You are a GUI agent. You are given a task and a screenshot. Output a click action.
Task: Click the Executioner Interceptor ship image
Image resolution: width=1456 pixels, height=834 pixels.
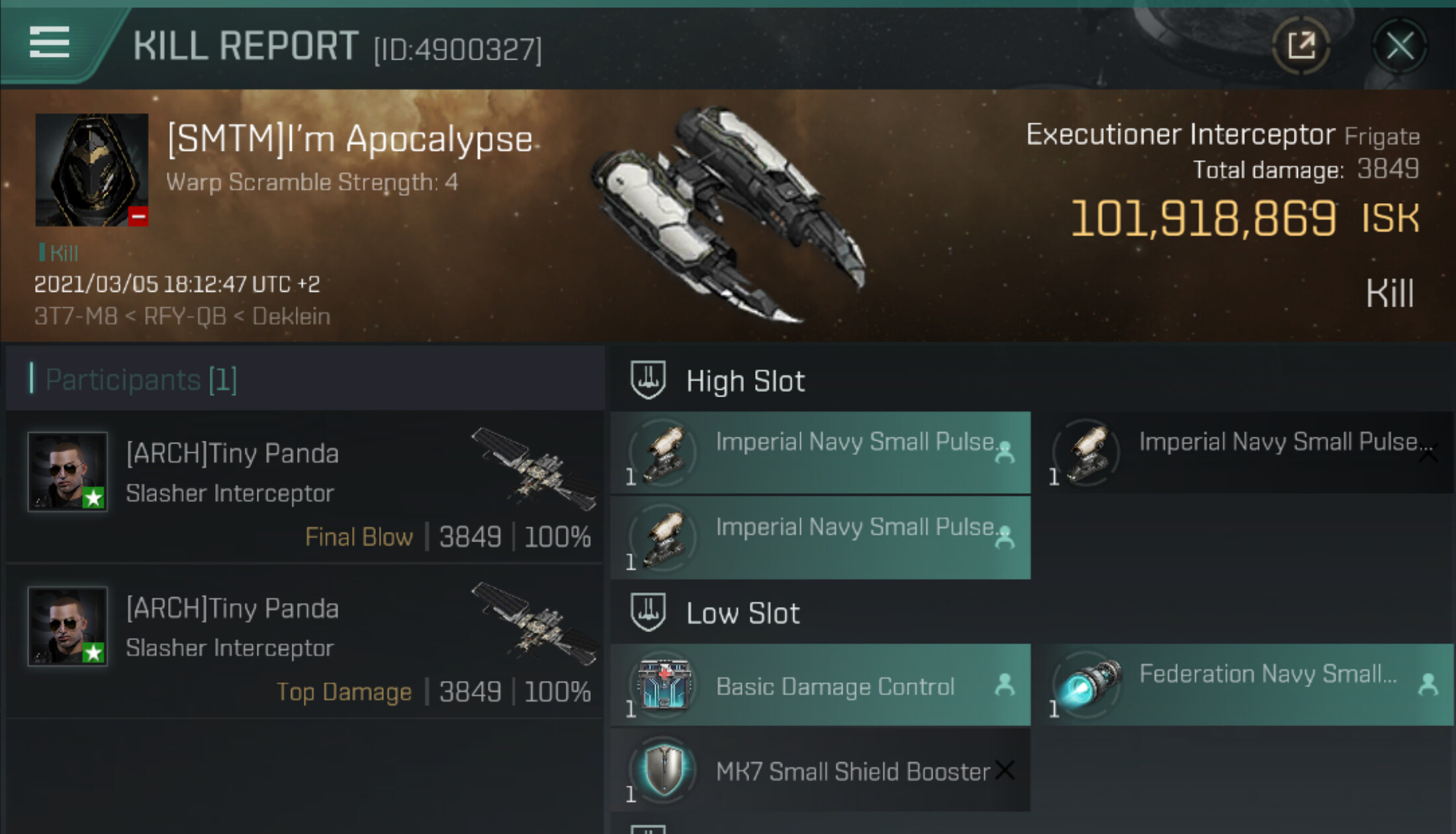click(728, 212)
